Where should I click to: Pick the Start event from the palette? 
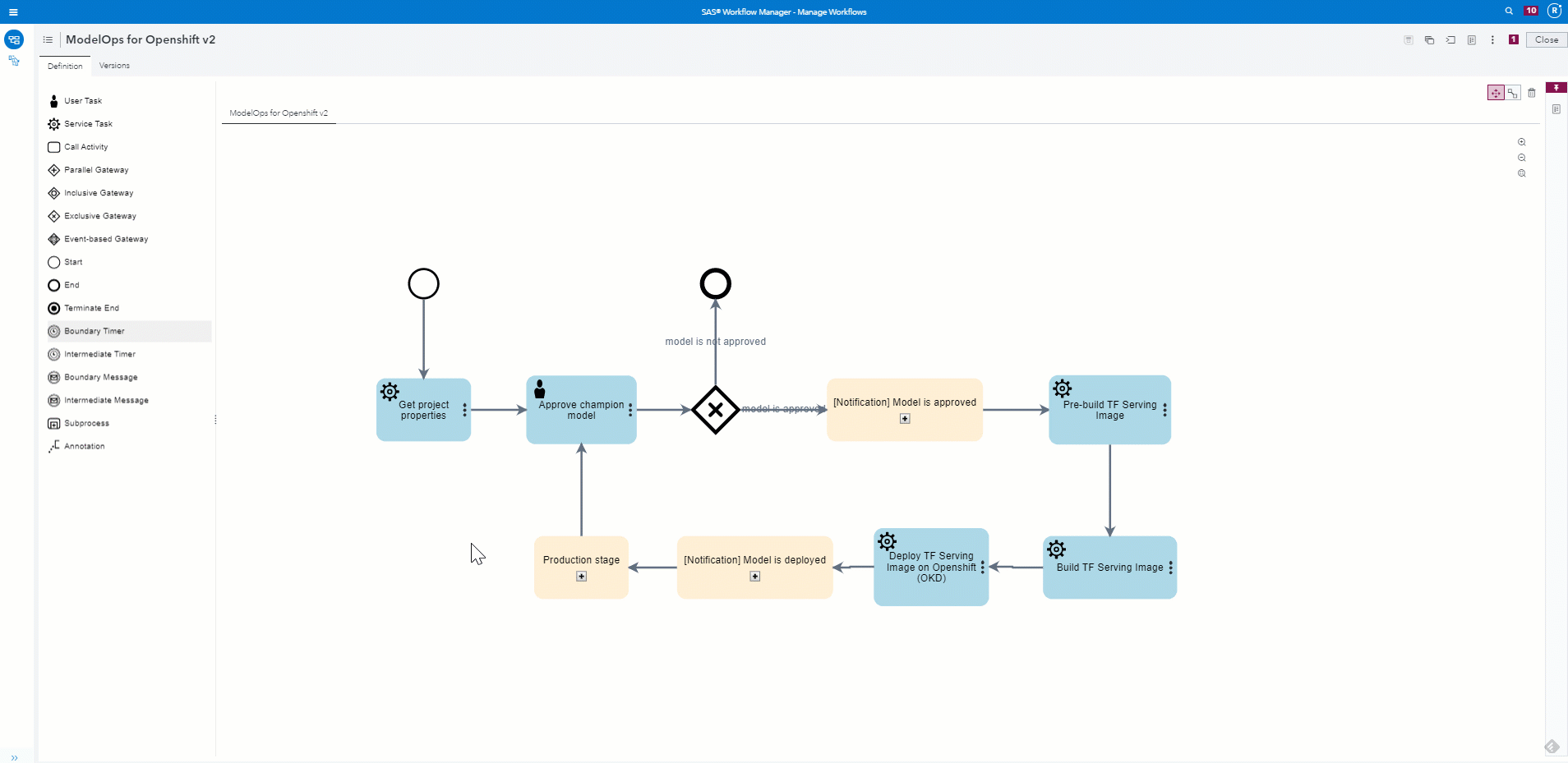[129, 262]
